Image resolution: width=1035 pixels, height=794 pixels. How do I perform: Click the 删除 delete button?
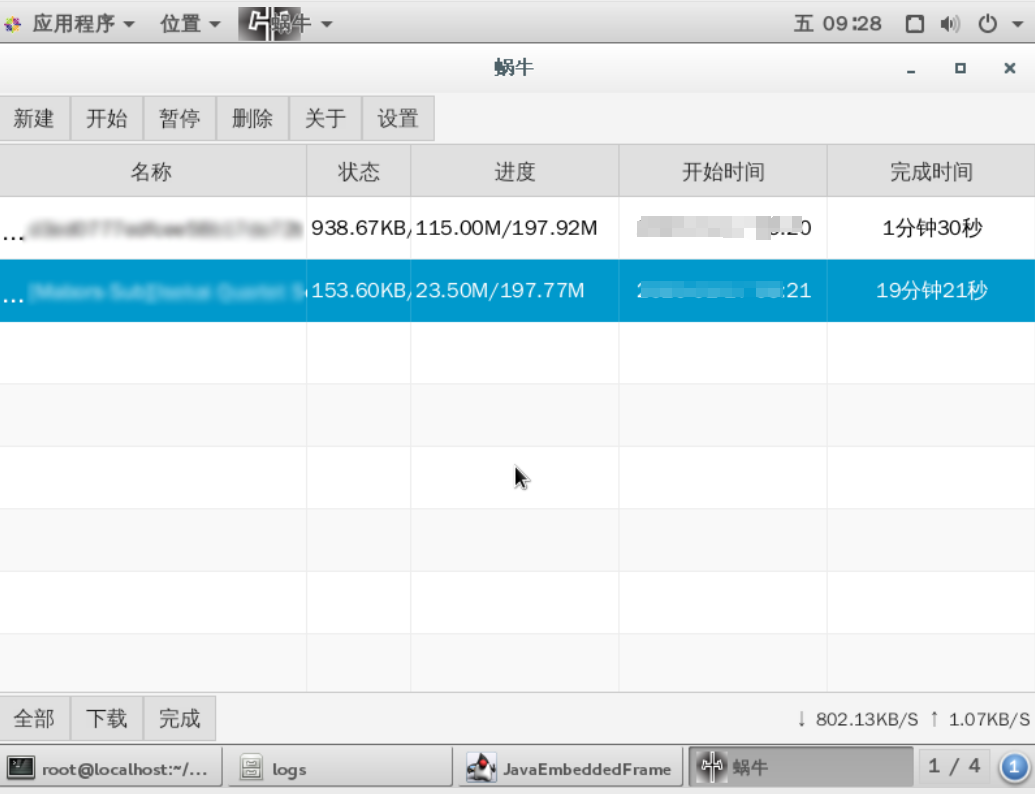coord(252,118)
